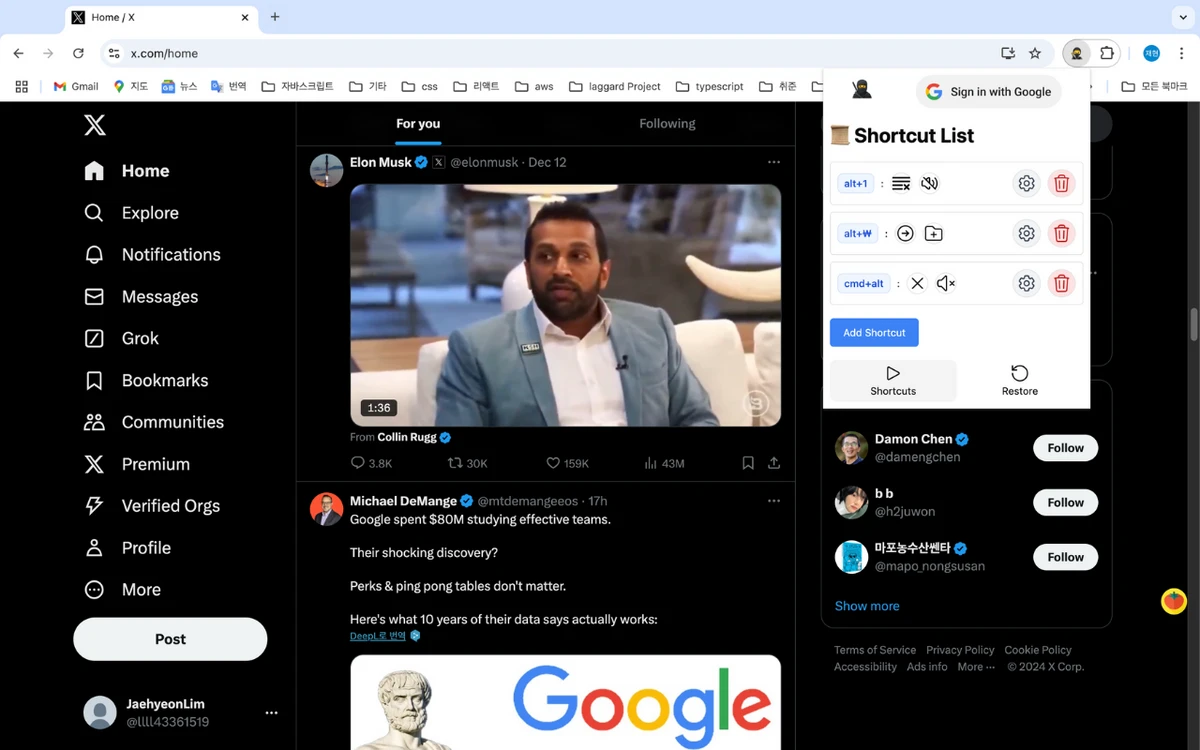
Task: Click the ninja logo in the popup header
Action: 861,90
